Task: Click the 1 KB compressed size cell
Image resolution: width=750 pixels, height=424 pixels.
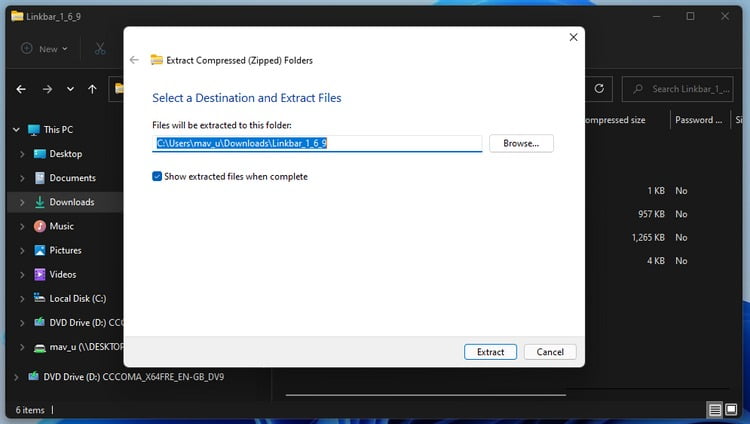Action: pyautogui.click(x=656, y=191)
